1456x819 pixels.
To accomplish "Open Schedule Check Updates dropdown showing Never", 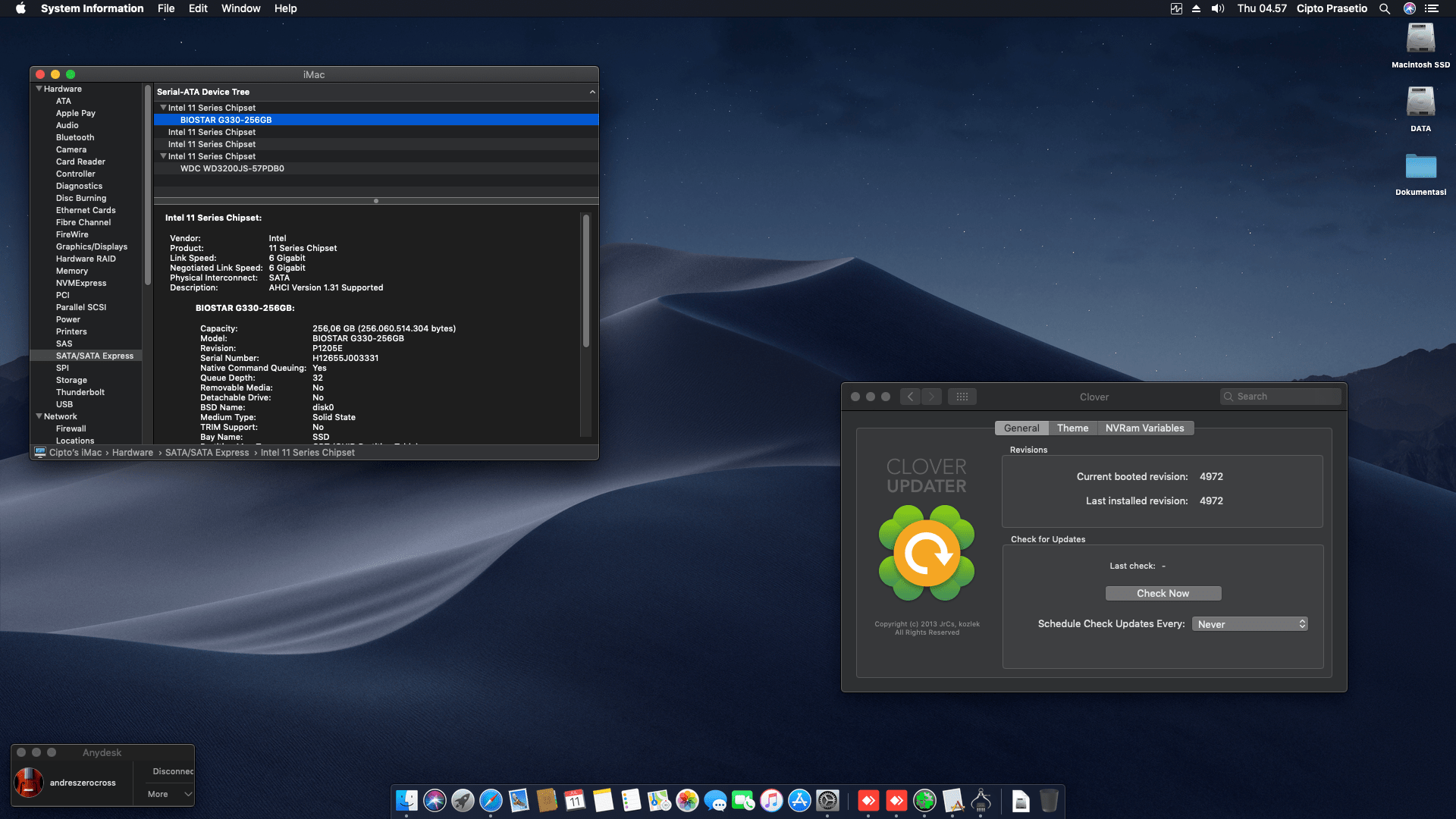I will click(1250, 624).
